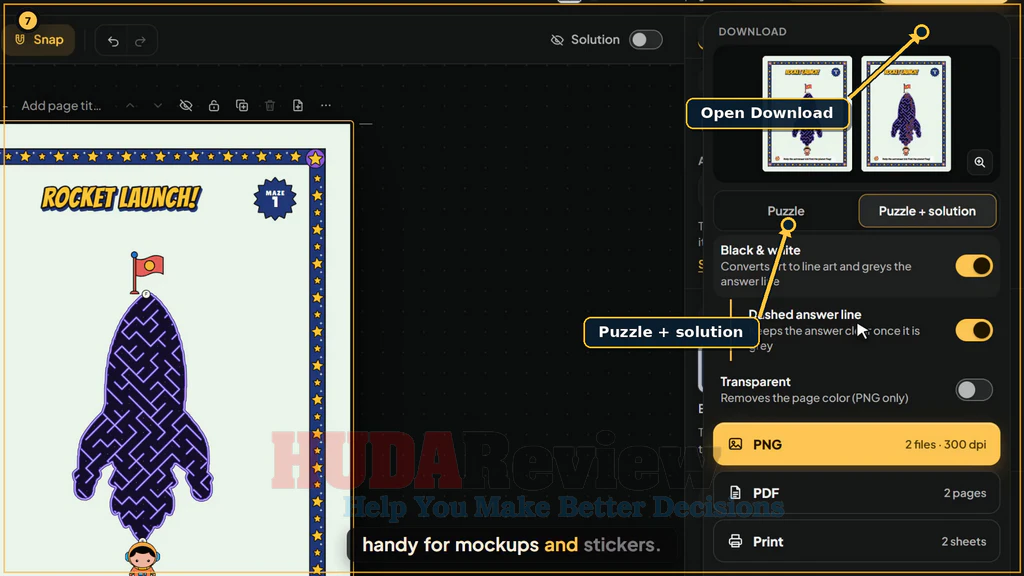The width and height of the screenshot is (1024, 576).
Task: Select the puzzle preview thumbnail
Action: click(x=807, y=114)
